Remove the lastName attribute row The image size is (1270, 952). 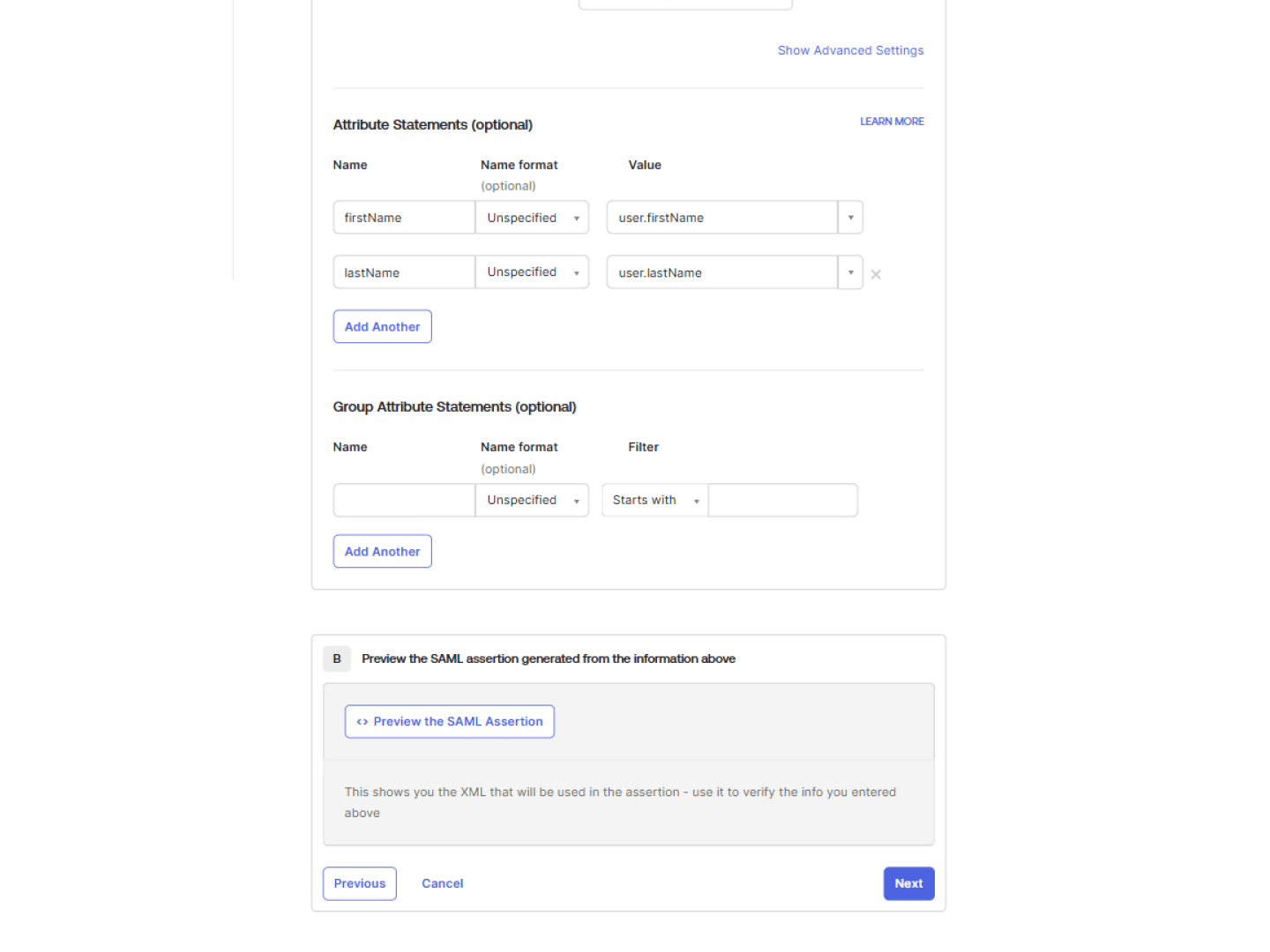[x=876, y=274]
